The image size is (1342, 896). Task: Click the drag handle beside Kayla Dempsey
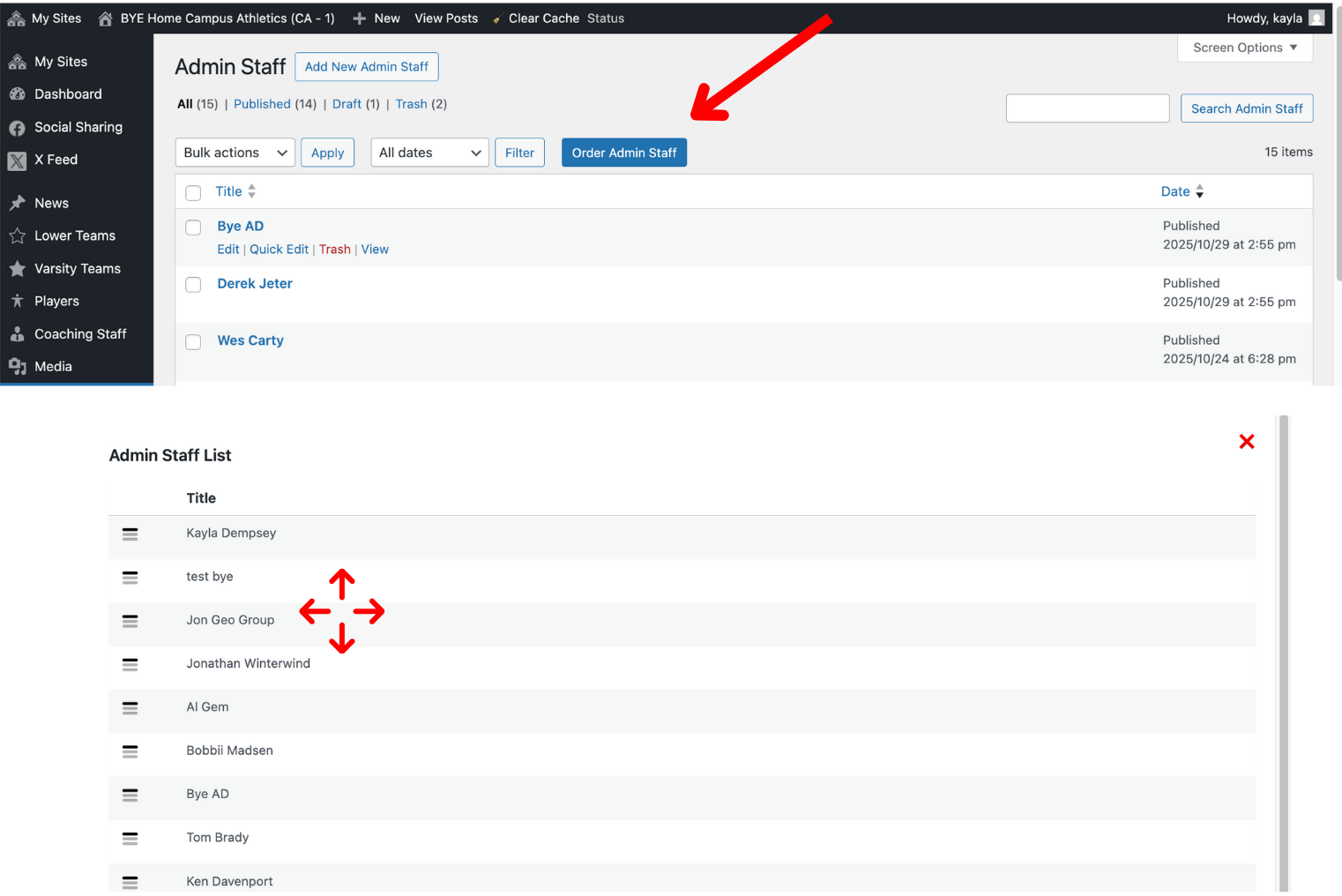tap(130, 534)
